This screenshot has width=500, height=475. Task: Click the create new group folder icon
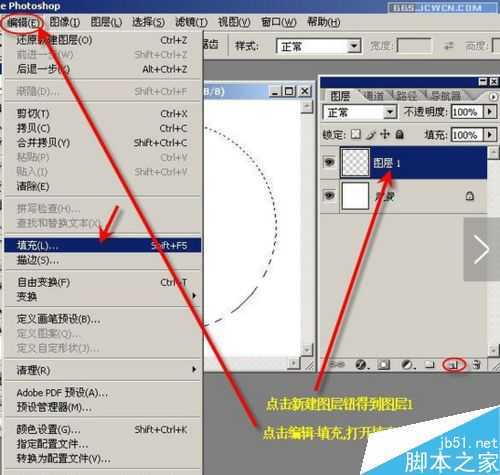tap(430, 365)
